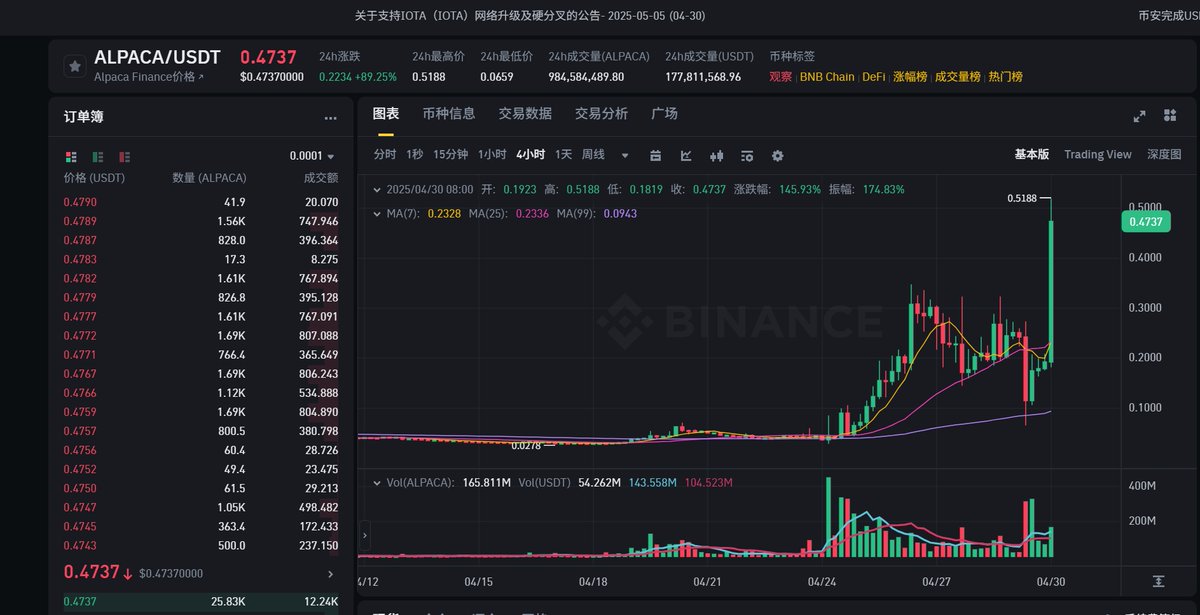Select the 4小时 interval
Screen dimensions: 1200x615
click(531, 155)
